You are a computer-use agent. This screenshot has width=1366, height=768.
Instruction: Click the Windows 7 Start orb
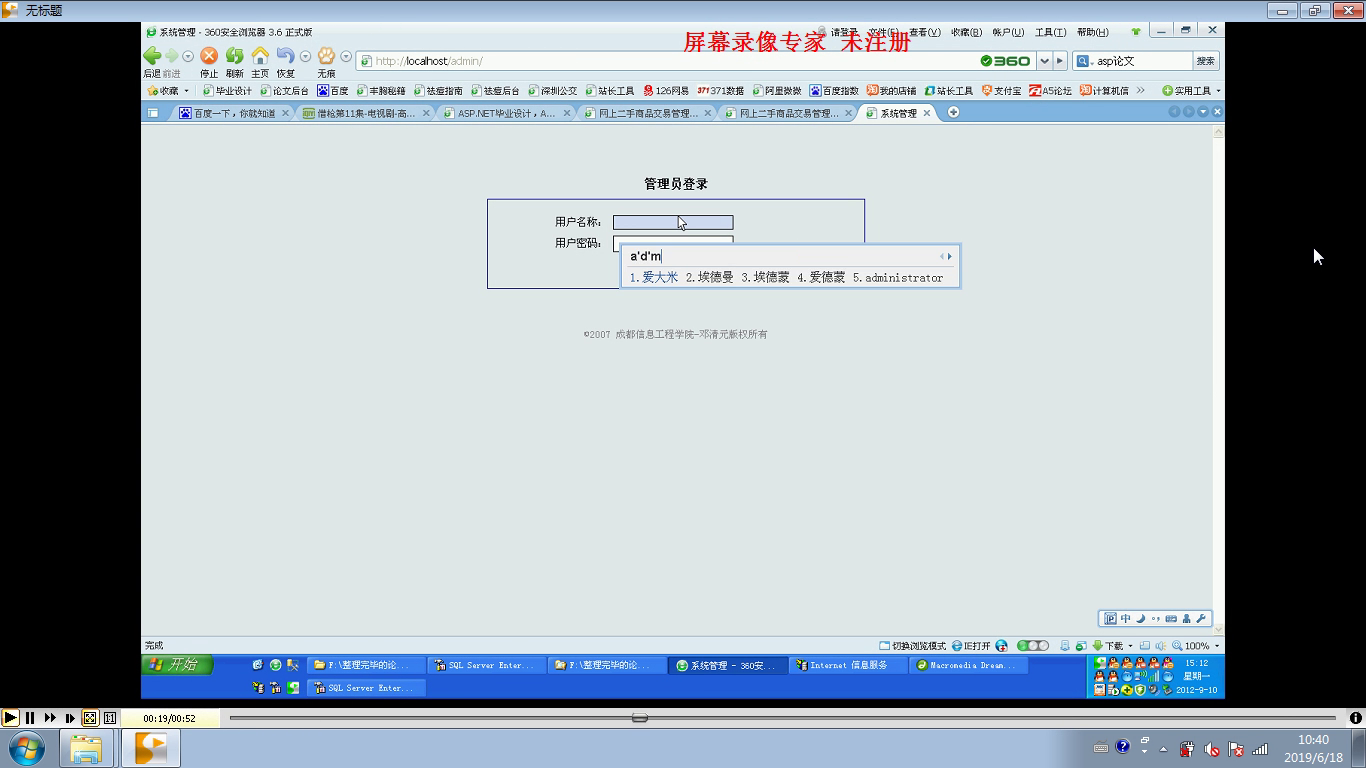click(27, 748)
